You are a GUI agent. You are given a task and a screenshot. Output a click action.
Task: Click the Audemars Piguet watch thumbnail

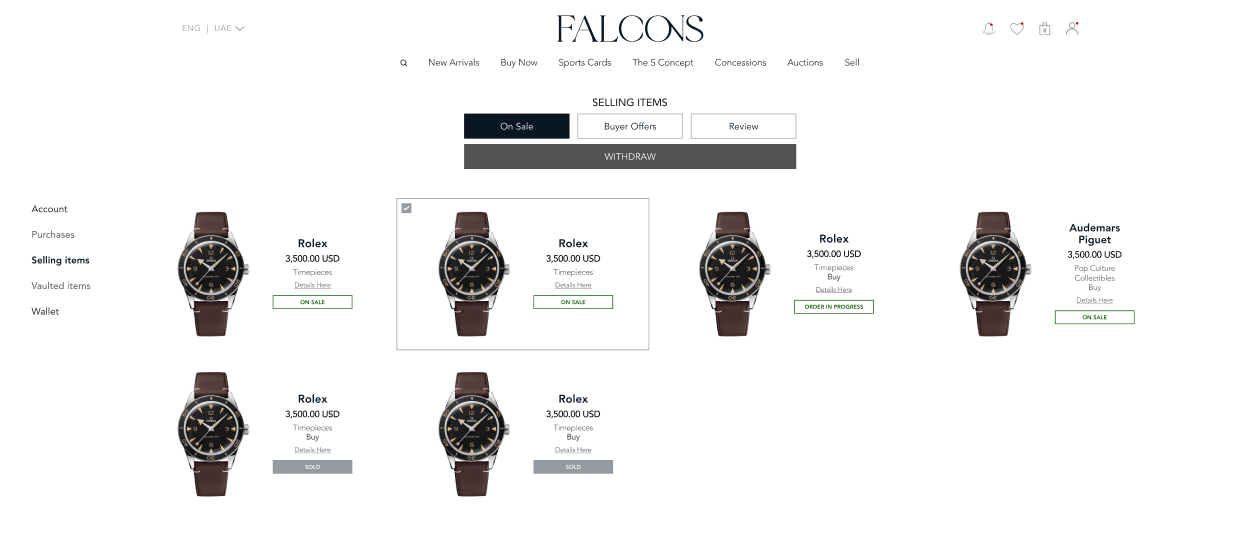992,273
